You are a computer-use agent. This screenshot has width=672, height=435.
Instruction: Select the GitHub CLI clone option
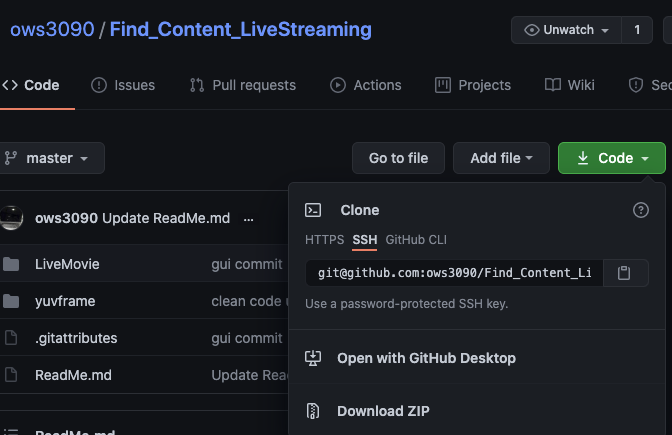[416, 240]
